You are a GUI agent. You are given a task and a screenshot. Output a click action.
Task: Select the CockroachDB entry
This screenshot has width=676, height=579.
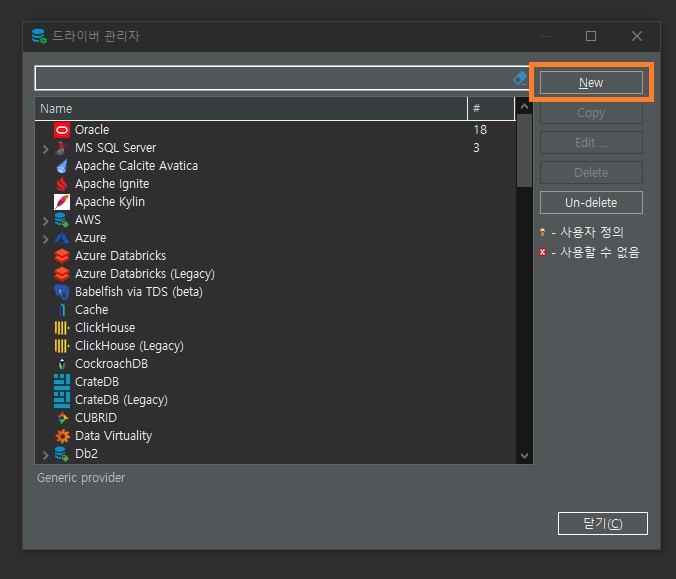tap(275, 364)
